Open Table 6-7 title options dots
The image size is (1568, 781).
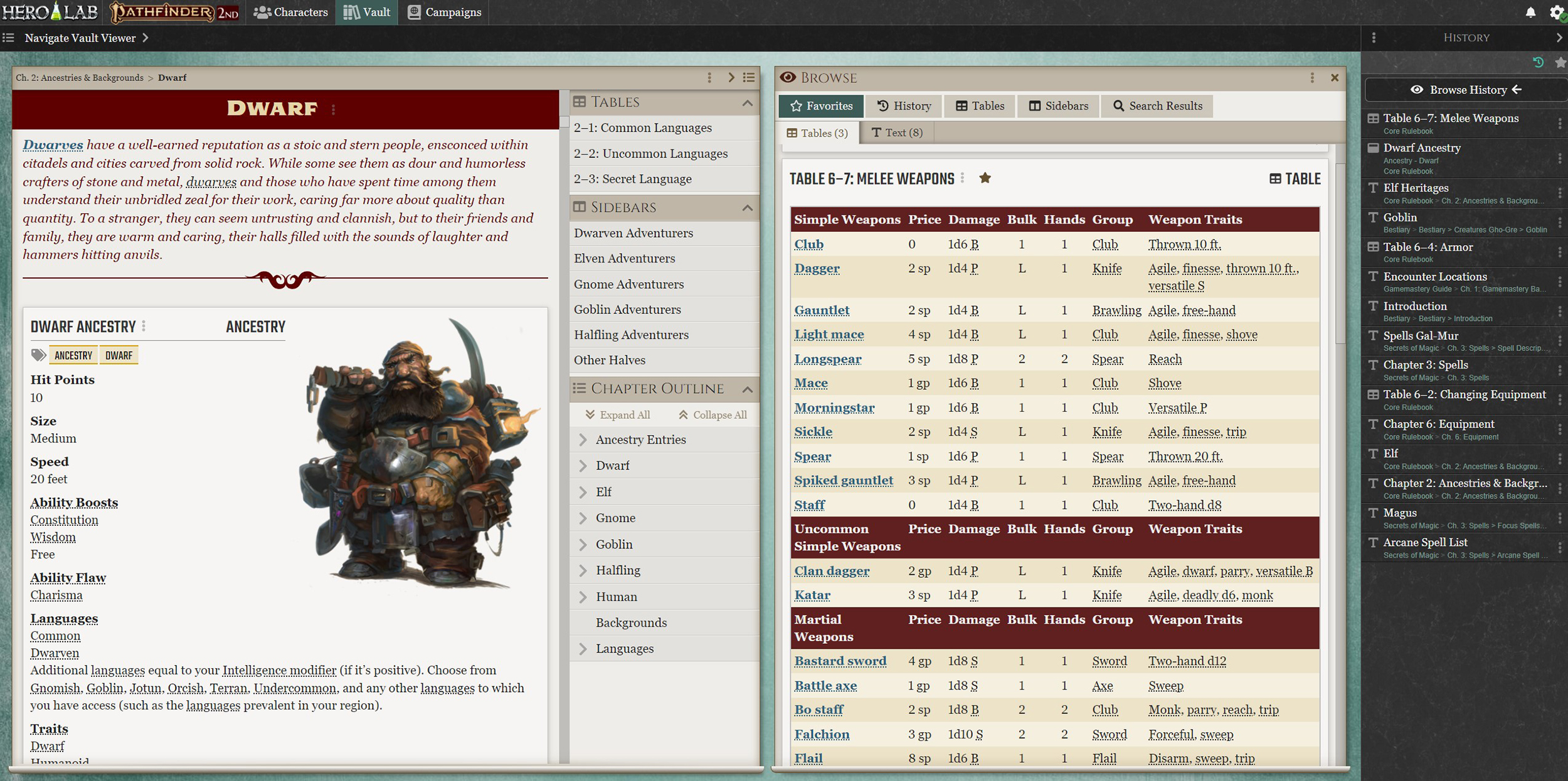(963, 178)
